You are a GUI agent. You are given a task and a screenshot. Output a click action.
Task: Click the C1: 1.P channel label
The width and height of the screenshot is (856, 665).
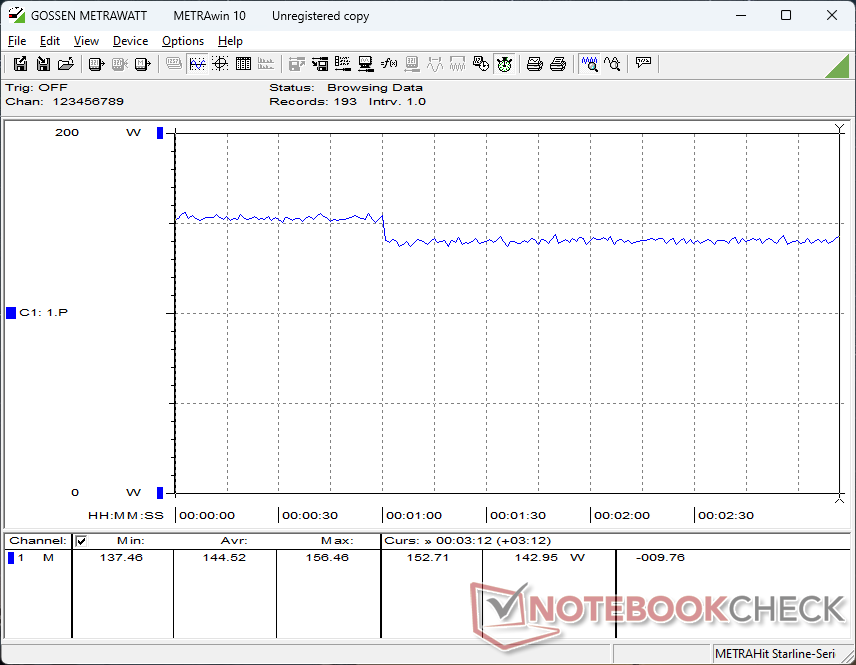click(44, 313)
